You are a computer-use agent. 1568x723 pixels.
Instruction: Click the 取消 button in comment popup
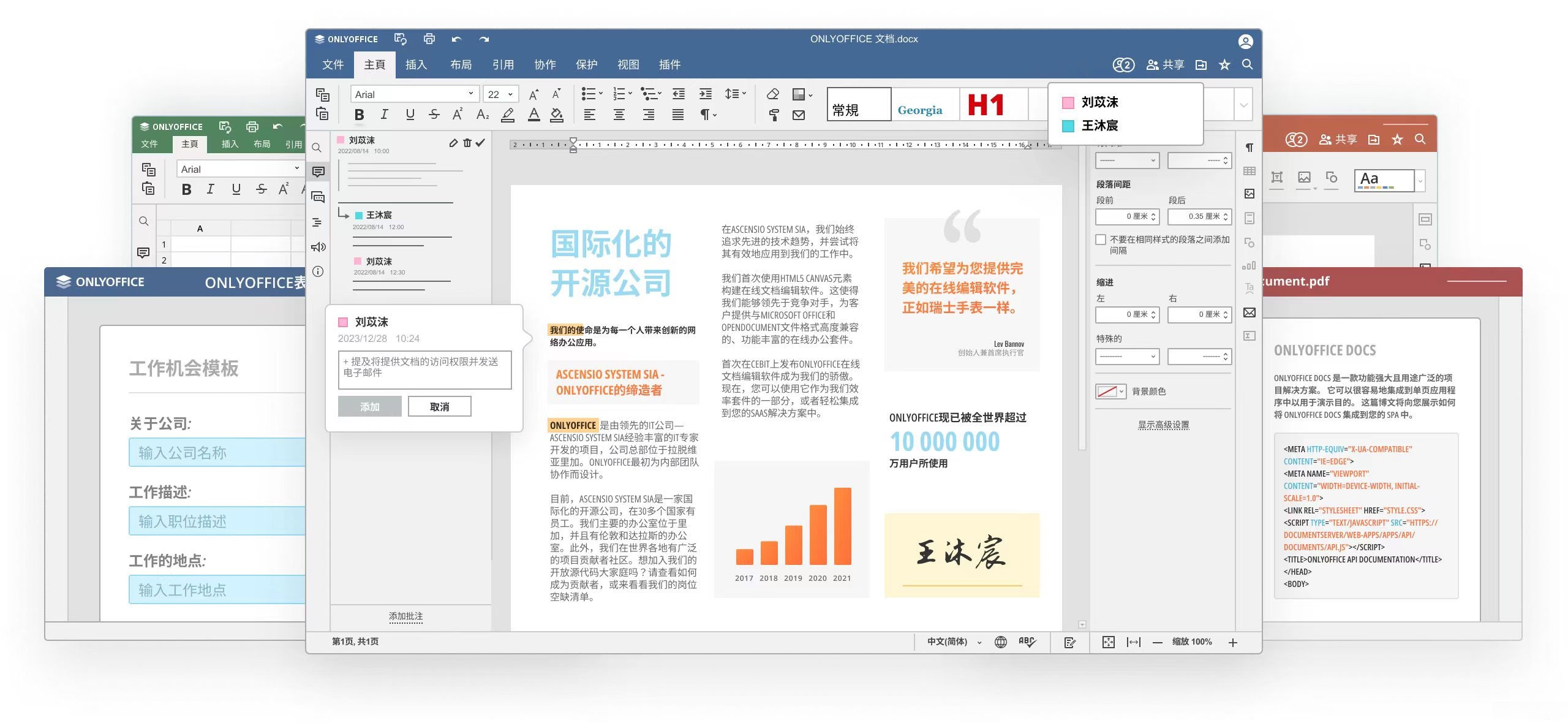pyautogui.click(x=439, y=406)
